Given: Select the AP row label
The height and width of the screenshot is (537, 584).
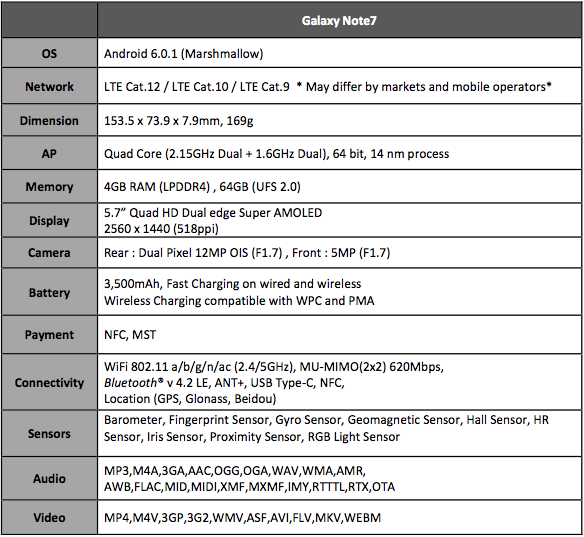Looking at the screenshot, I should click(49, 153).
